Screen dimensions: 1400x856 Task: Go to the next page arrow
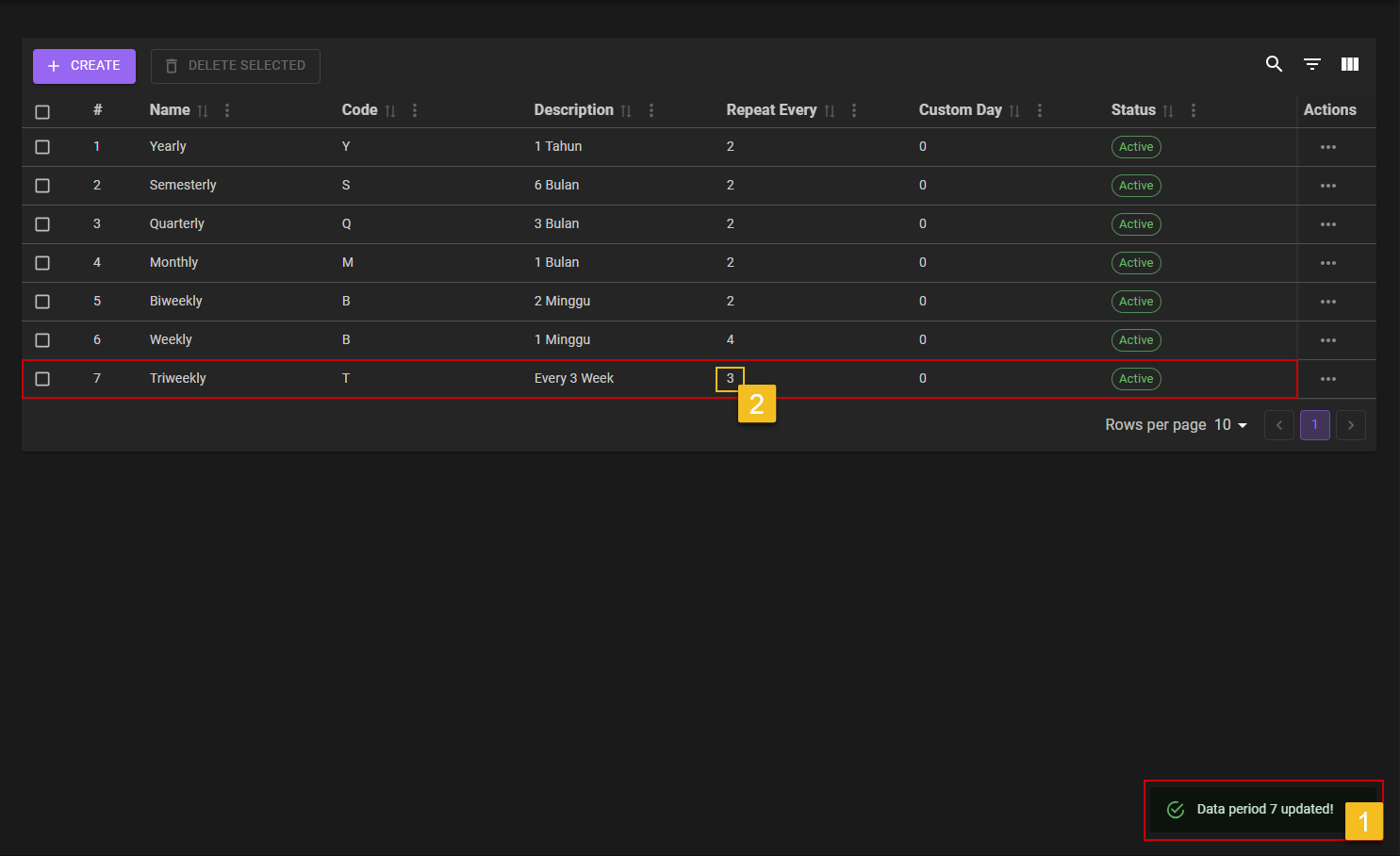(x=1350, y=425)
